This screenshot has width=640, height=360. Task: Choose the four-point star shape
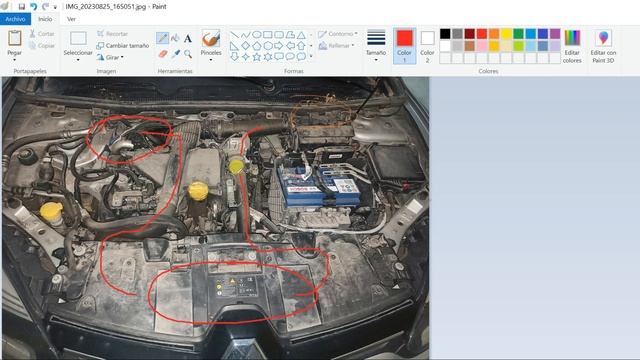click(x=245, y=56)
